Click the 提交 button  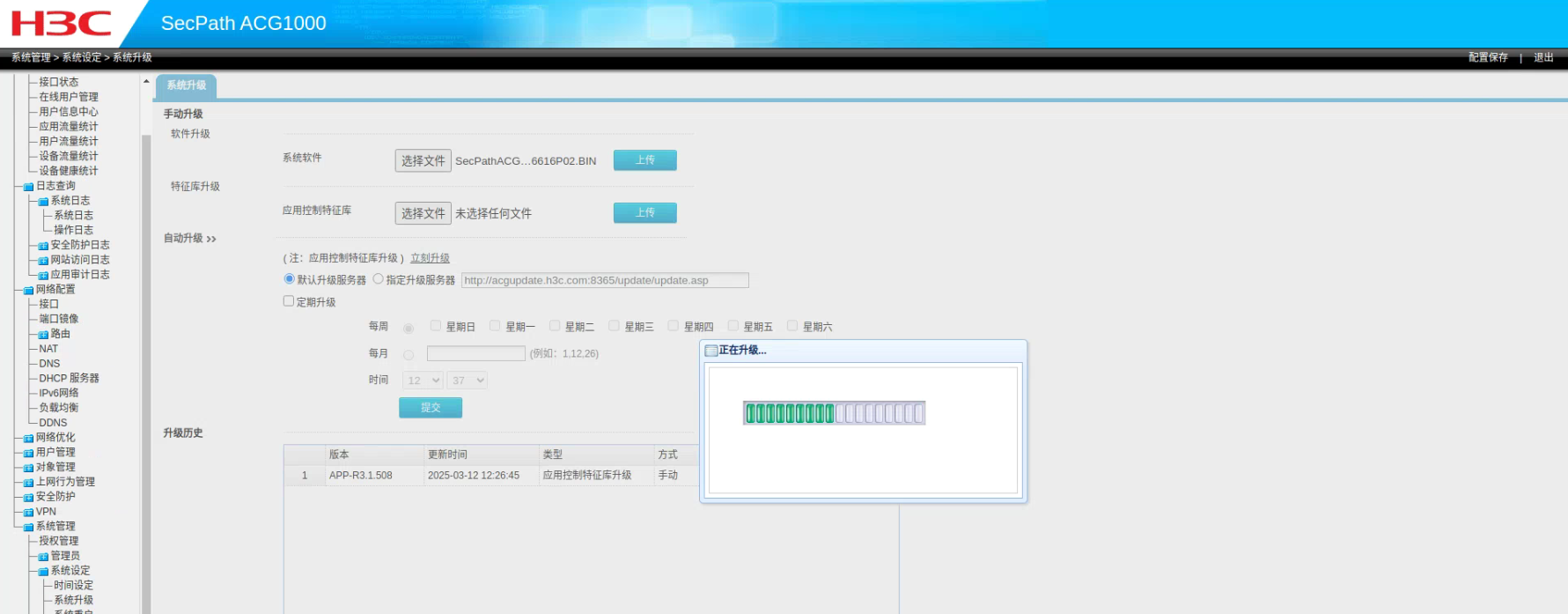(431, 408)
